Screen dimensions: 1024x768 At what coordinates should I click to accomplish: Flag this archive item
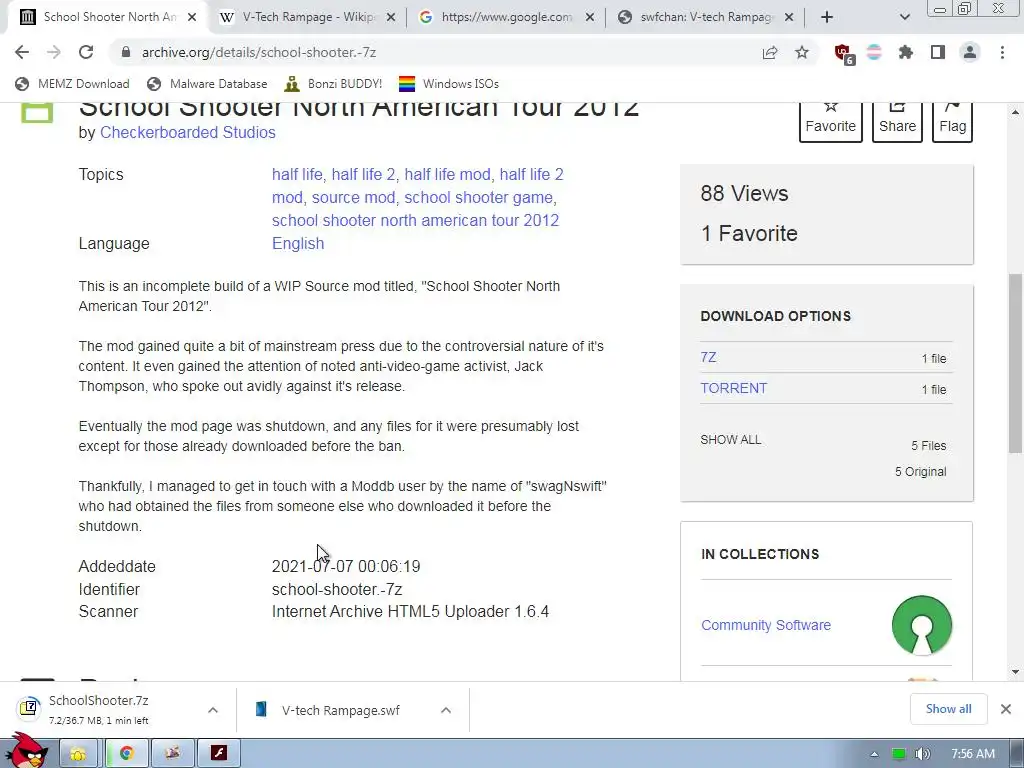(952, 120)
